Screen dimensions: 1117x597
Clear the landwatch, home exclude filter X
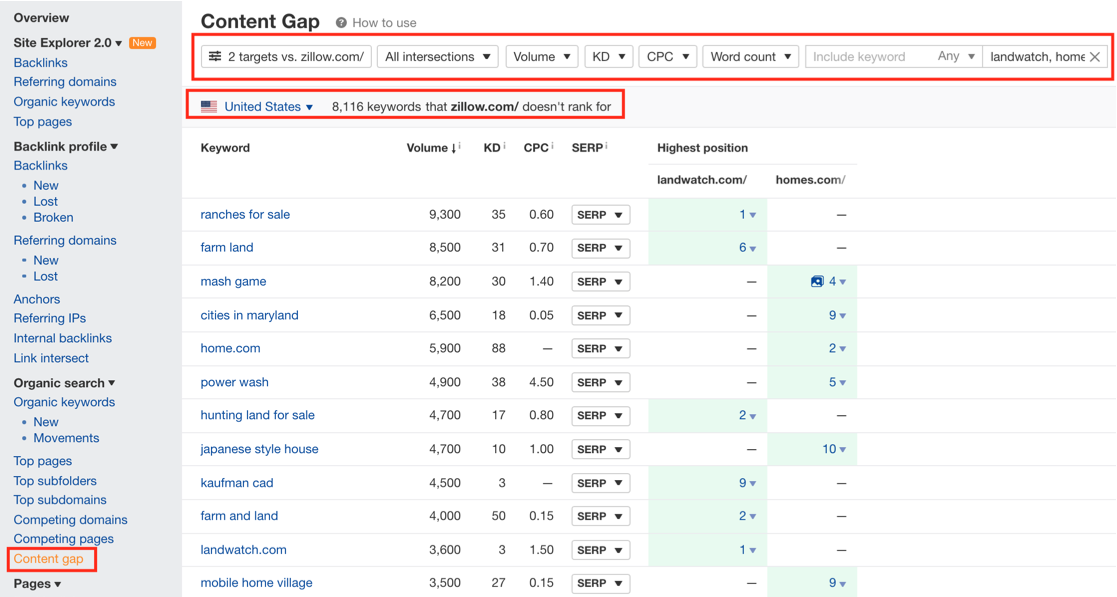1095,56
